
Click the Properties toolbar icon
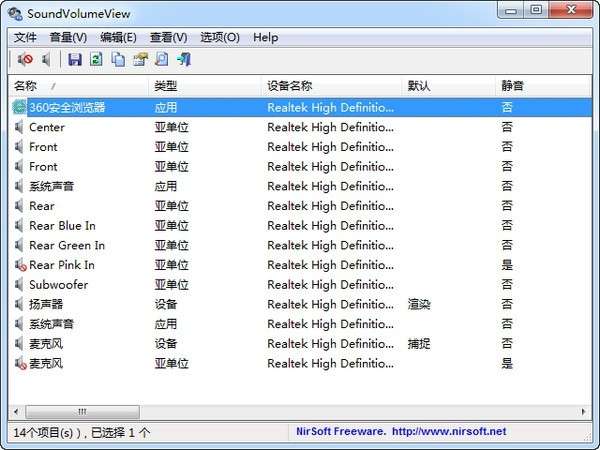point(140,59)
